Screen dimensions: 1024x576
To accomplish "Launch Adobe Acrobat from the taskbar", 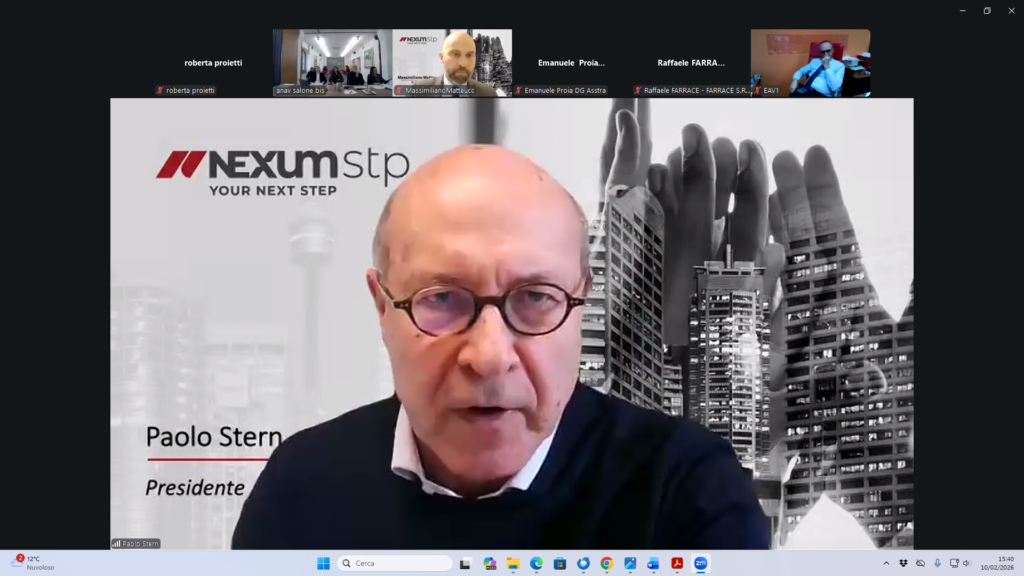I will click(x=677, y=563).
